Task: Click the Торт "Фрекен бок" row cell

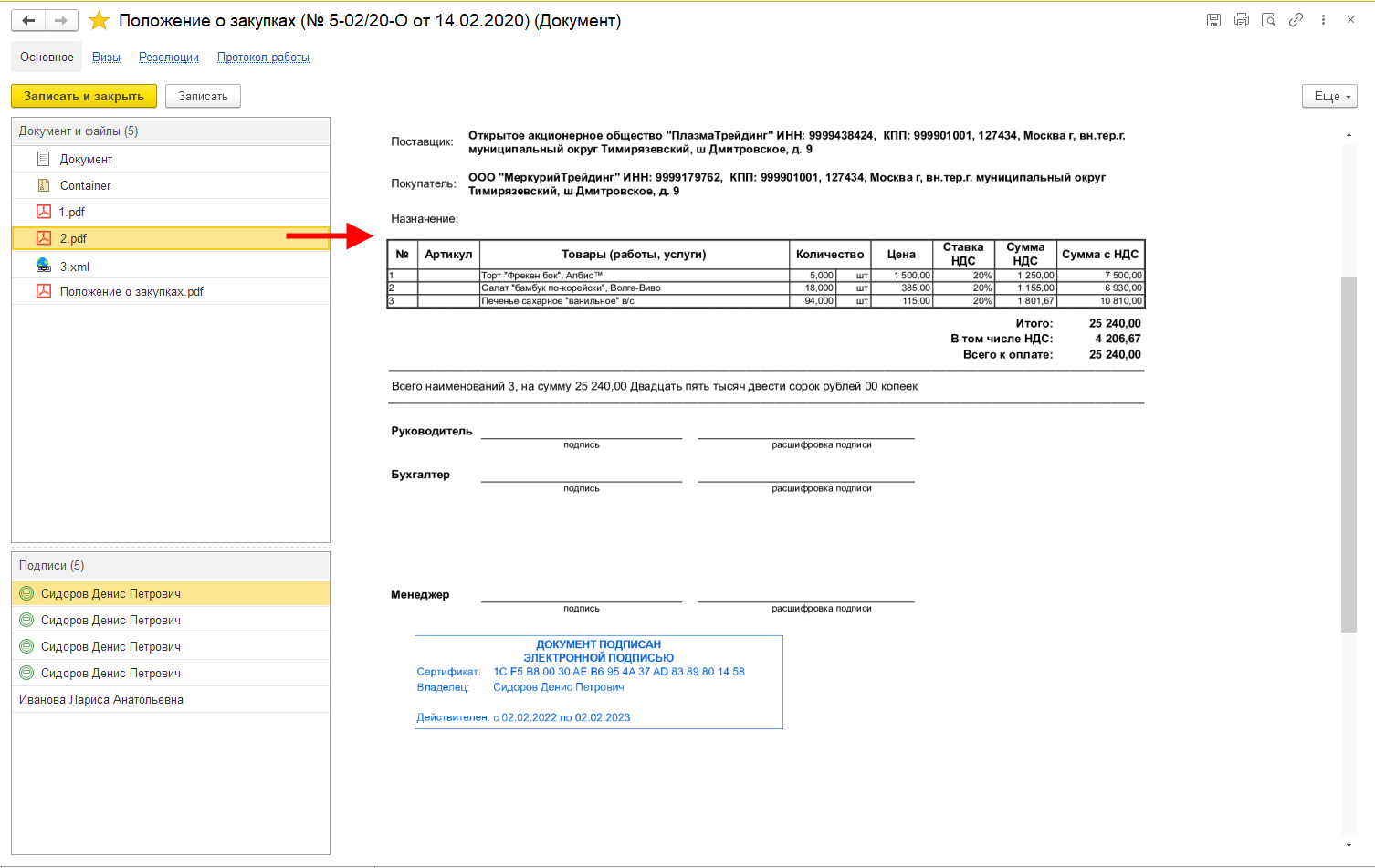Action: coord(634,275)
